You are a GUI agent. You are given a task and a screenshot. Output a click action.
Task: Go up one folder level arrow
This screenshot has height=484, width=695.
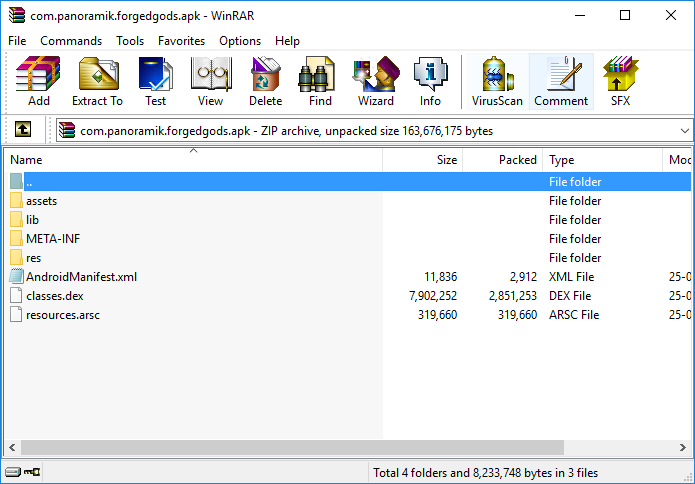(23, 130)
